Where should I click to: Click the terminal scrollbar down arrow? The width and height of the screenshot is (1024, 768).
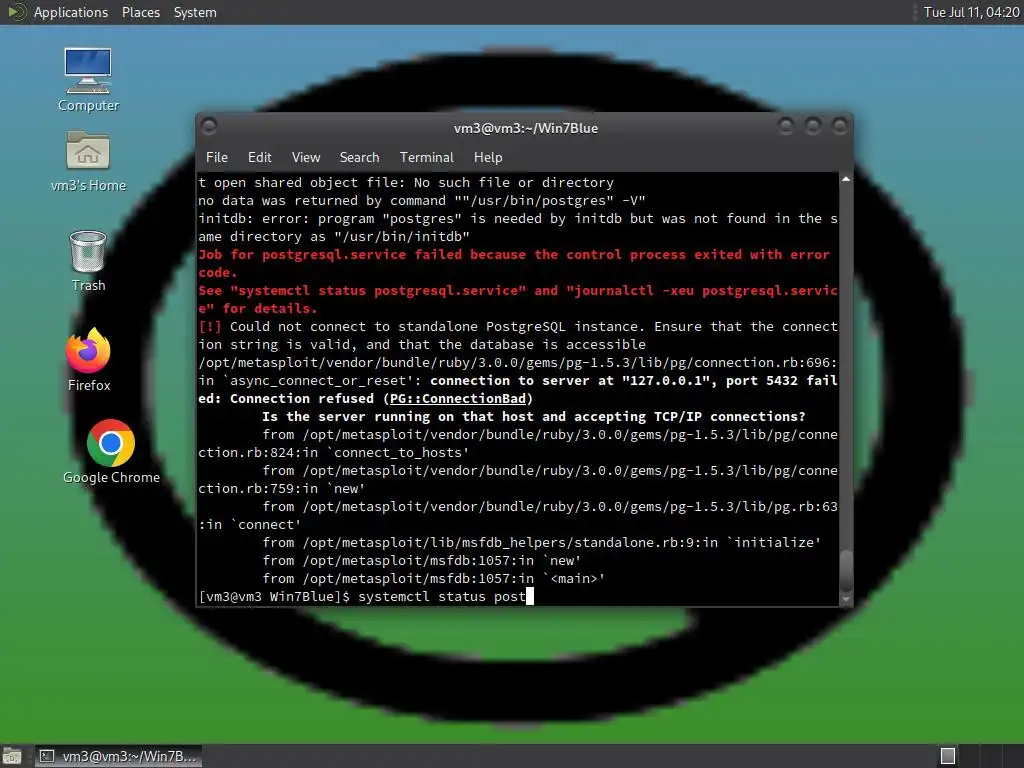click(x=846, y=599)
